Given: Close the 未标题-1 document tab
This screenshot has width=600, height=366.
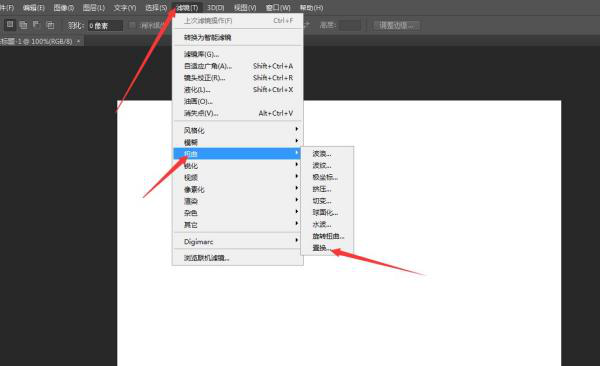Looking at the screenshot, I should (78, 41).
